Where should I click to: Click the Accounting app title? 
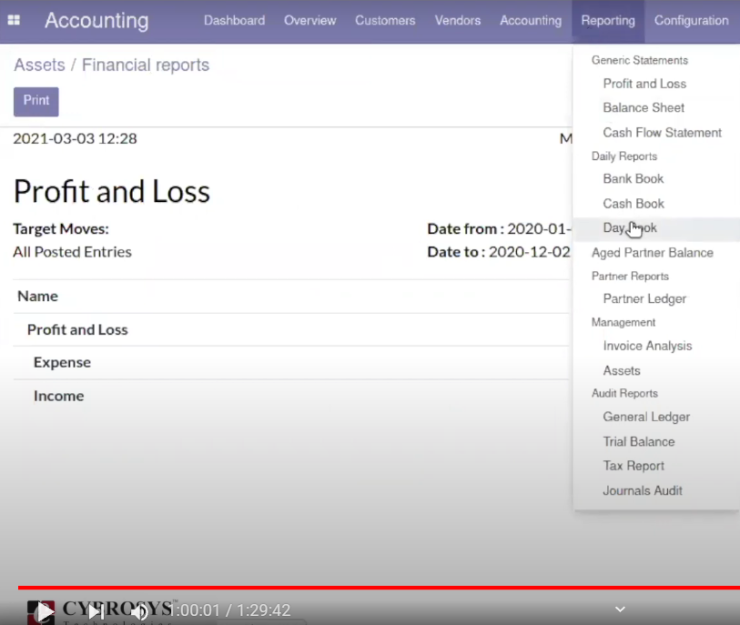pos(97,20)
